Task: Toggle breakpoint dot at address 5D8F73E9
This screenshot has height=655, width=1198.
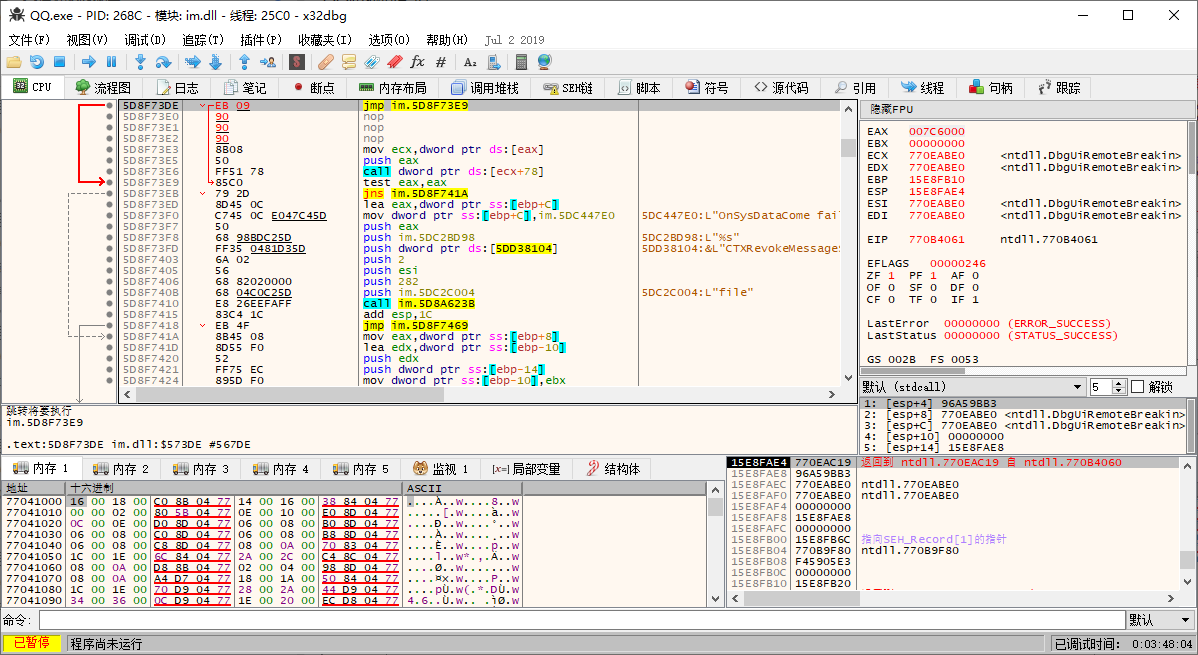Action: point(109,182)
